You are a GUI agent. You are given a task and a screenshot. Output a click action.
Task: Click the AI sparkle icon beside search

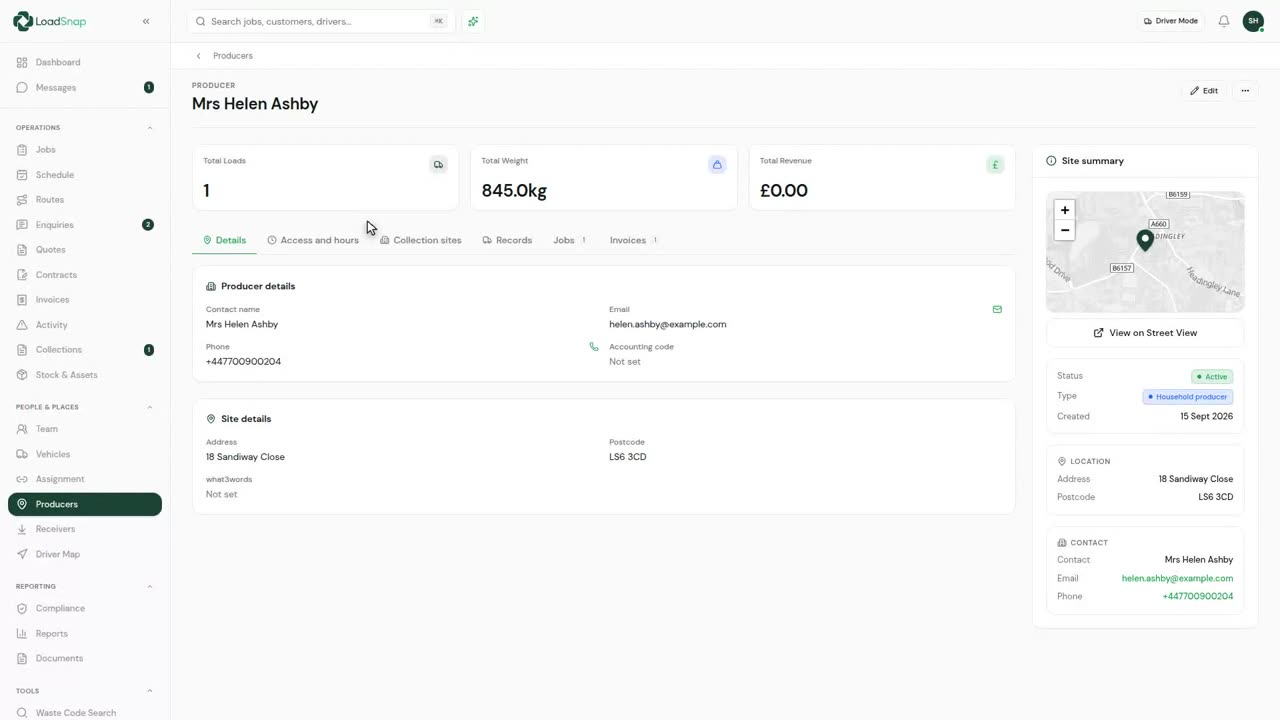(473, 21)
